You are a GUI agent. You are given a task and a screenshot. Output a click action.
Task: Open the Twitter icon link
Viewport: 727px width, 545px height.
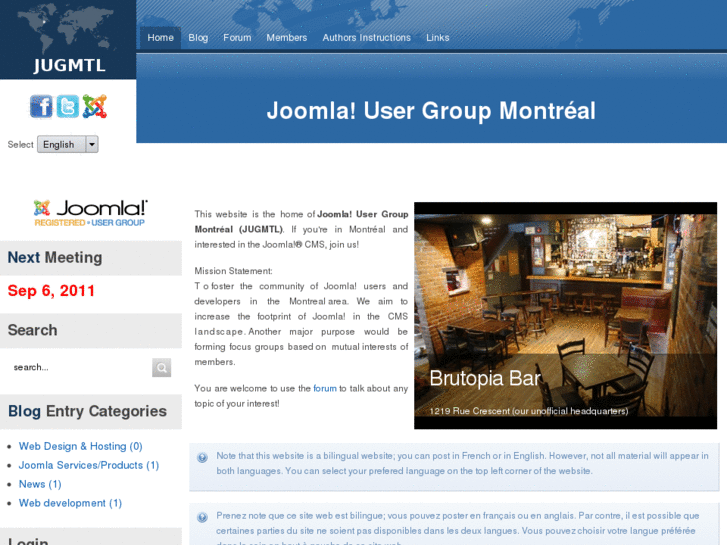pyautogui.click(x=68, y=106)
